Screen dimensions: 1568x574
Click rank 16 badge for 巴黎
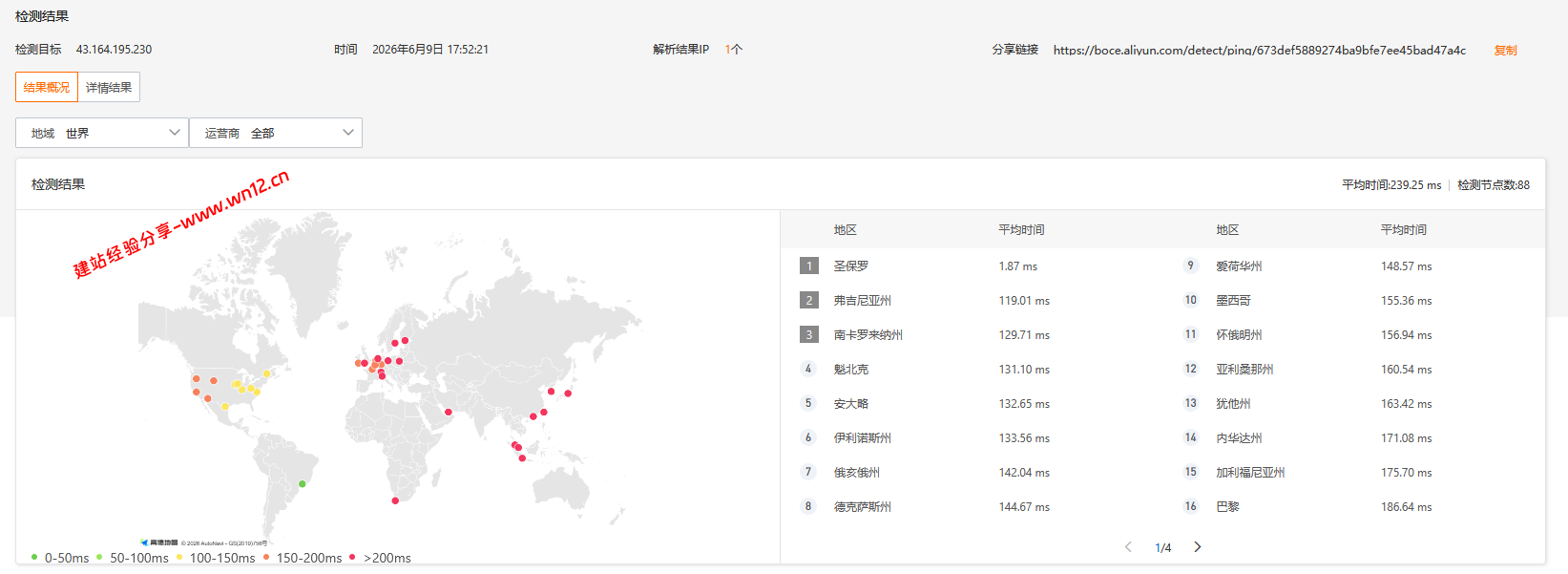(x=1190, y=506)
